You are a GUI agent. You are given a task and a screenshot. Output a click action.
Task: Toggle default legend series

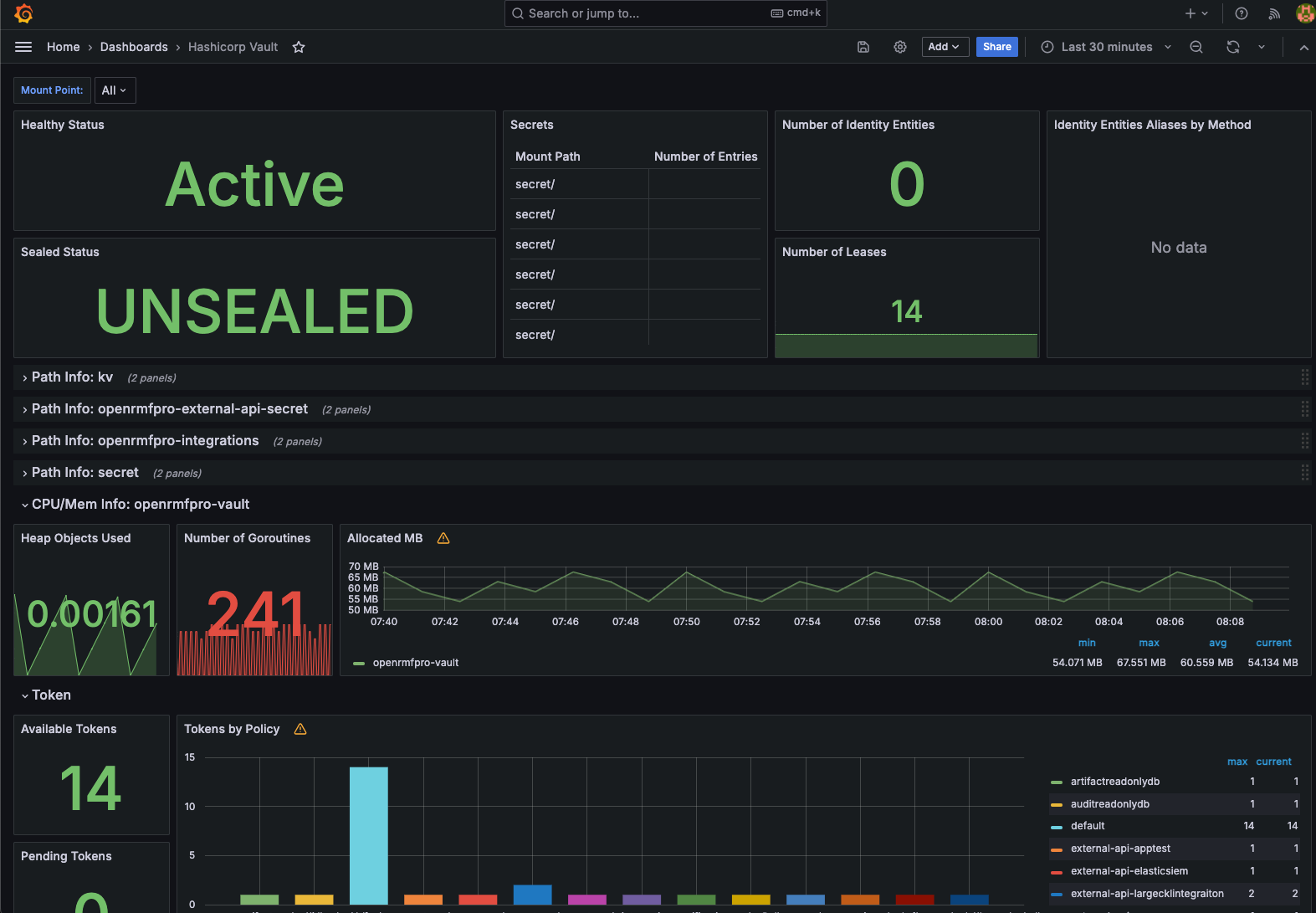click(1088, 826)
